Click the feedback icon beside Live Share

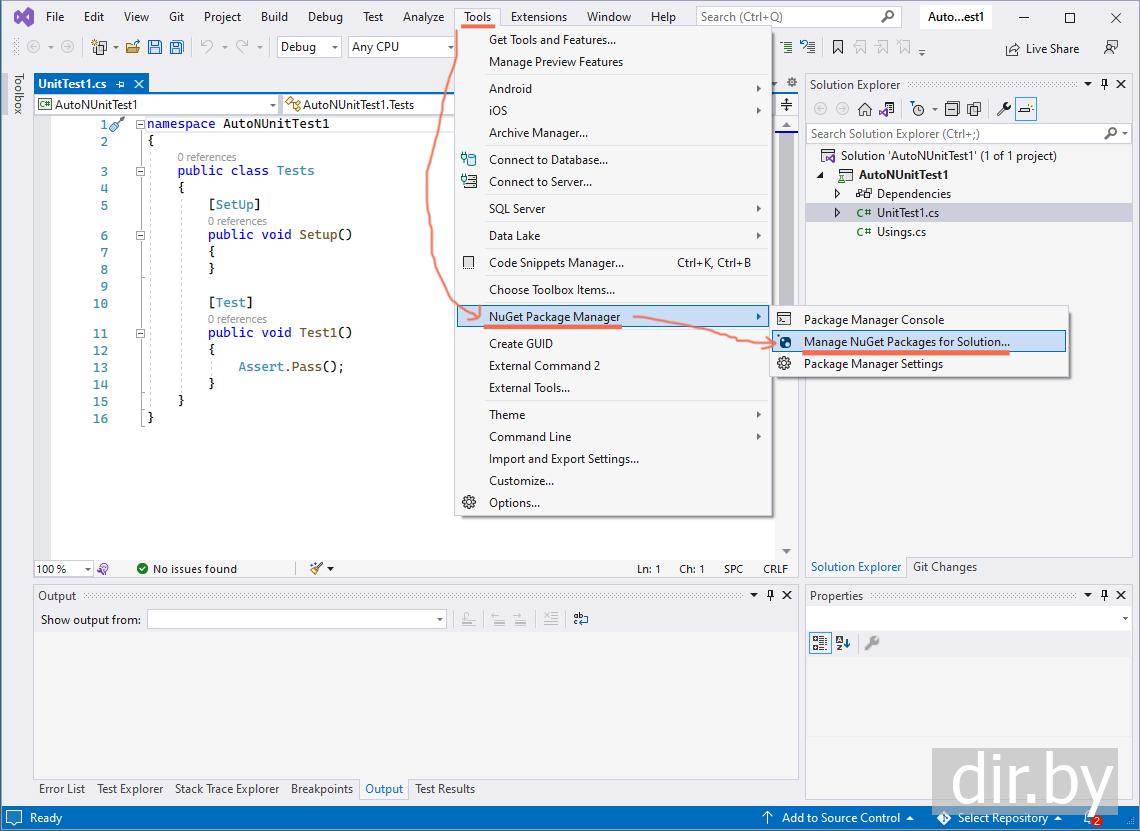point(1111,48)
